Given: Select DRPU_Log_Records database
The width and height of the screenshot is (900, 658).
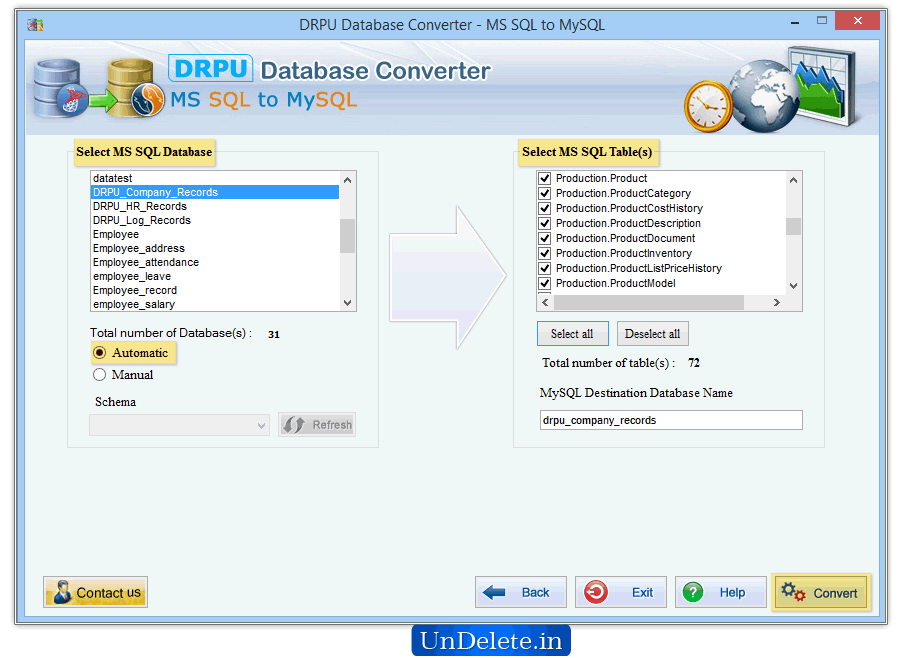Looking at the screenshot, I should coord(215,220).
